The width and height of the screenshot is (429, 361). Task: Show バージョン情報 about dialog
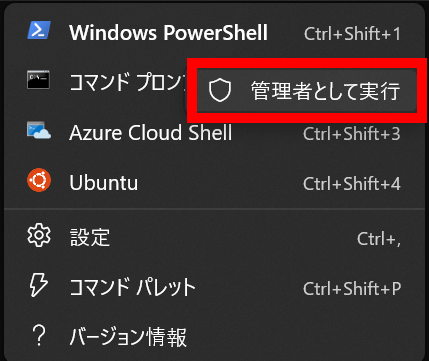pyautogui.click(x=214, y=336)
